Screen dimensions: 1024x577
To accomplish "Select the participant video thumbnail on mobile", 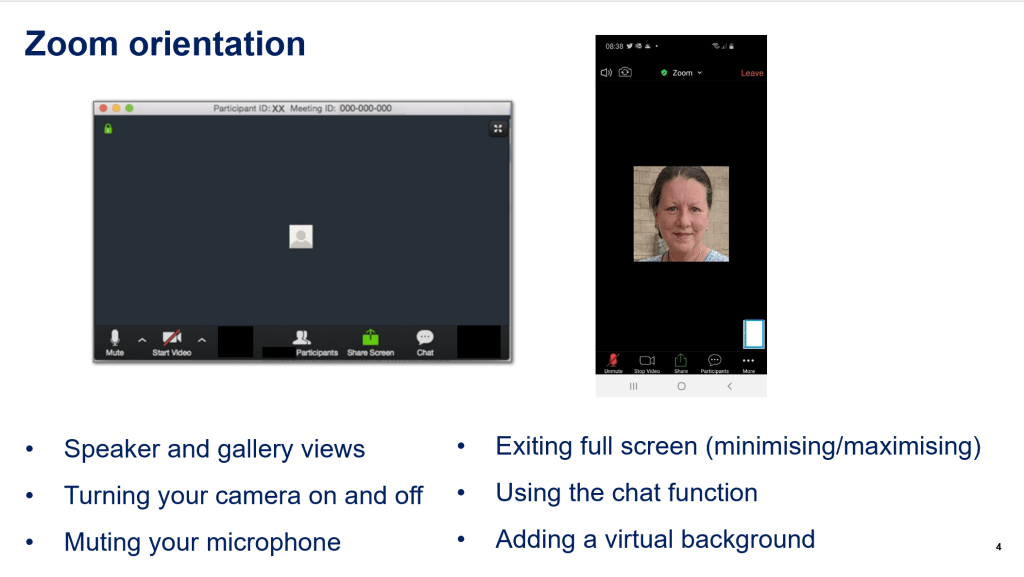I will coord(680,214).
